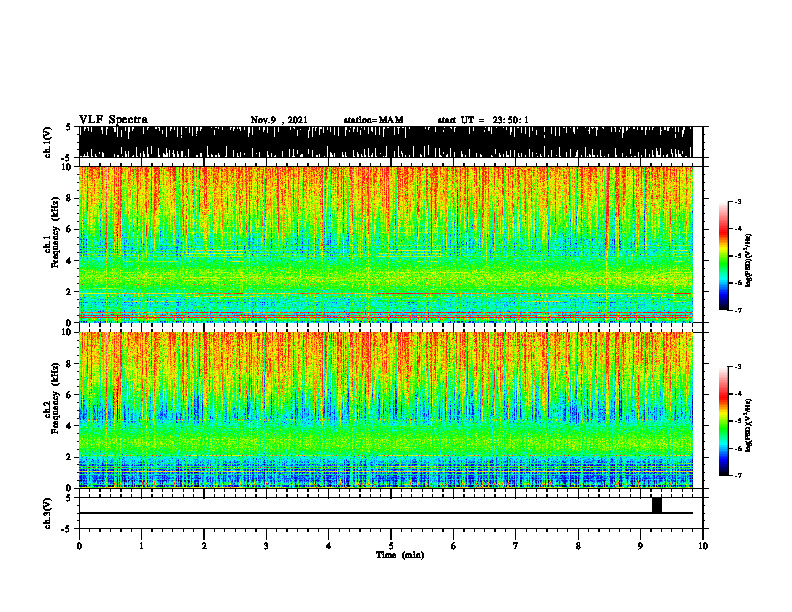Click the "-7" label on ch.1 color bar
This screenshot has height=612, width=792.
[x=738, y=310]
